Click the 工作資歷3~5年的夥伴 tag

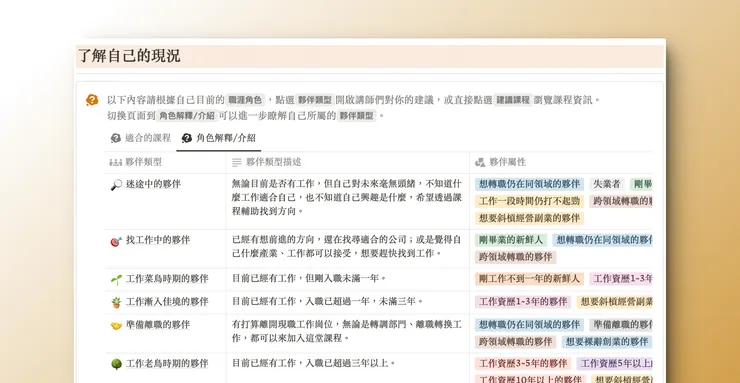click(523, 364)
